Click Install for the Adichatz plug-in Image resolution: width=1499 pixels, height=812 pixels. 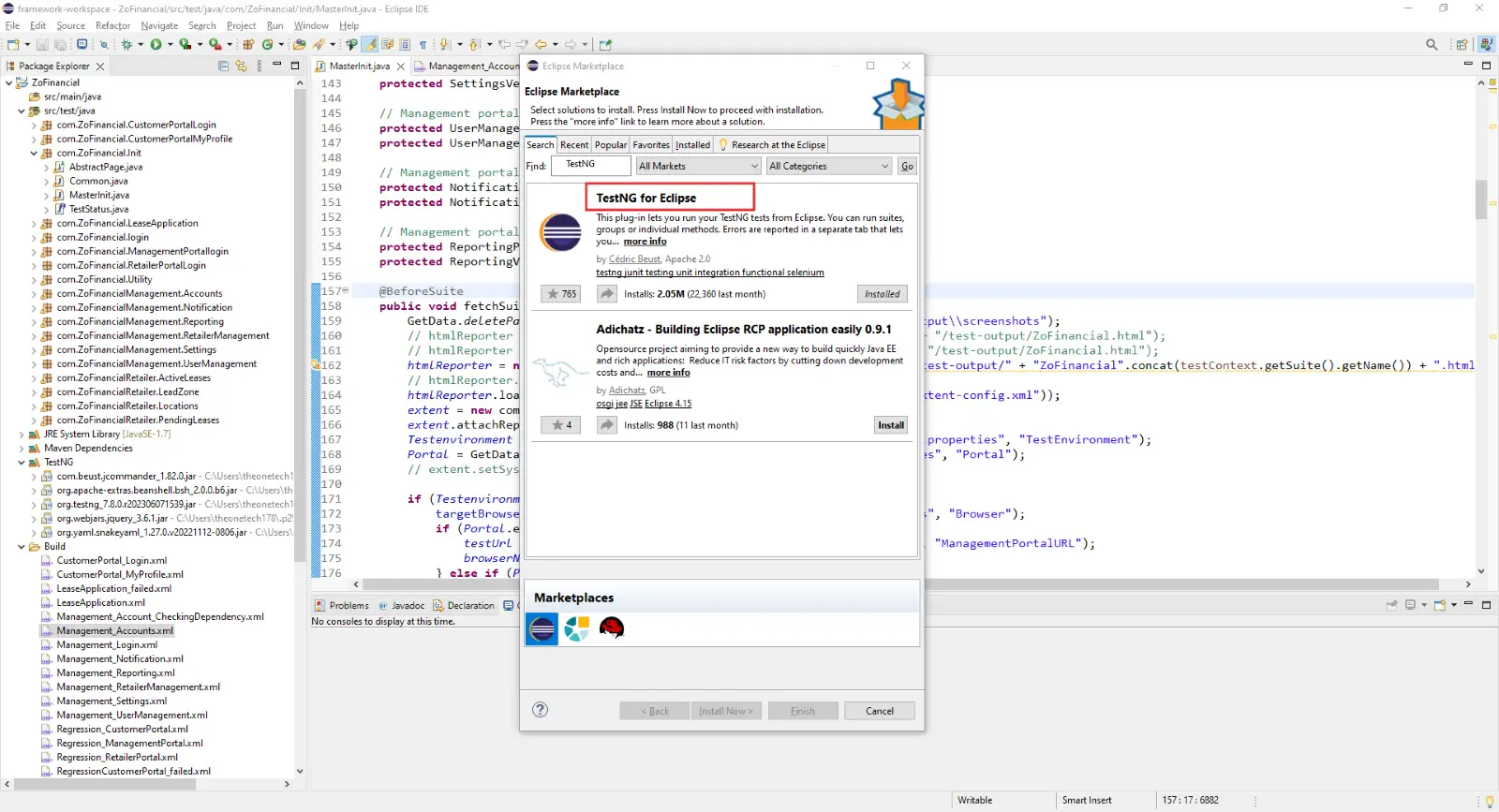point(890,425)
